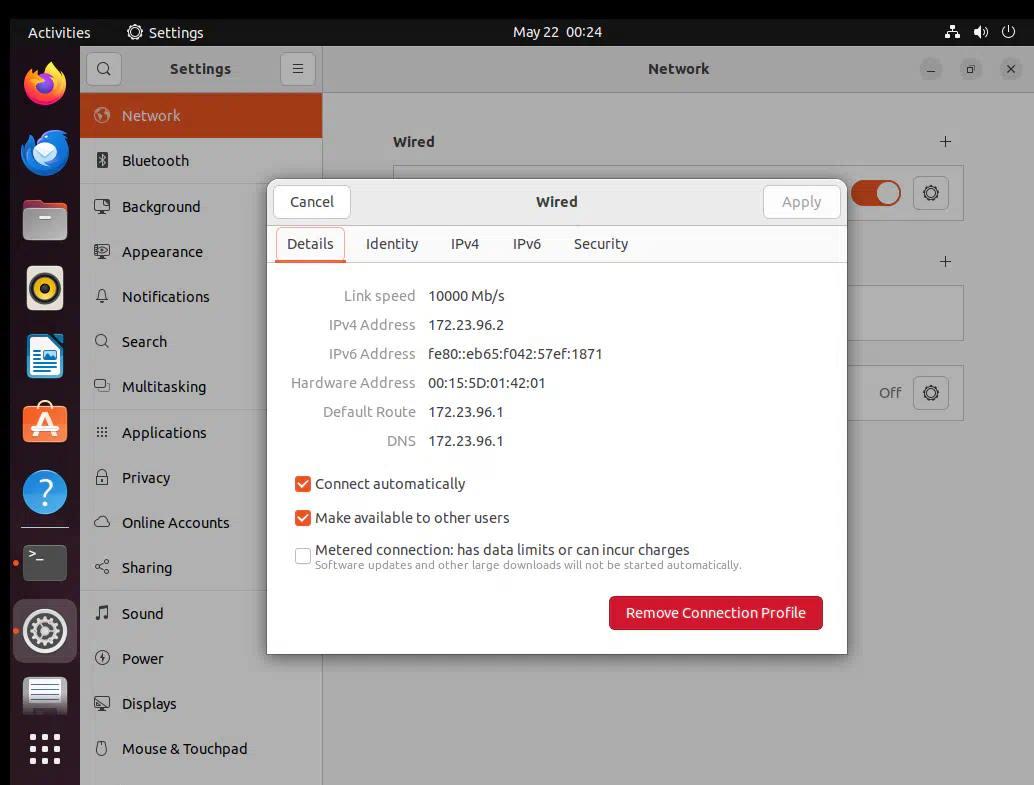Open the Settings hamburger menu
The image size is (1034, 785).
click(x=298, y=69)
